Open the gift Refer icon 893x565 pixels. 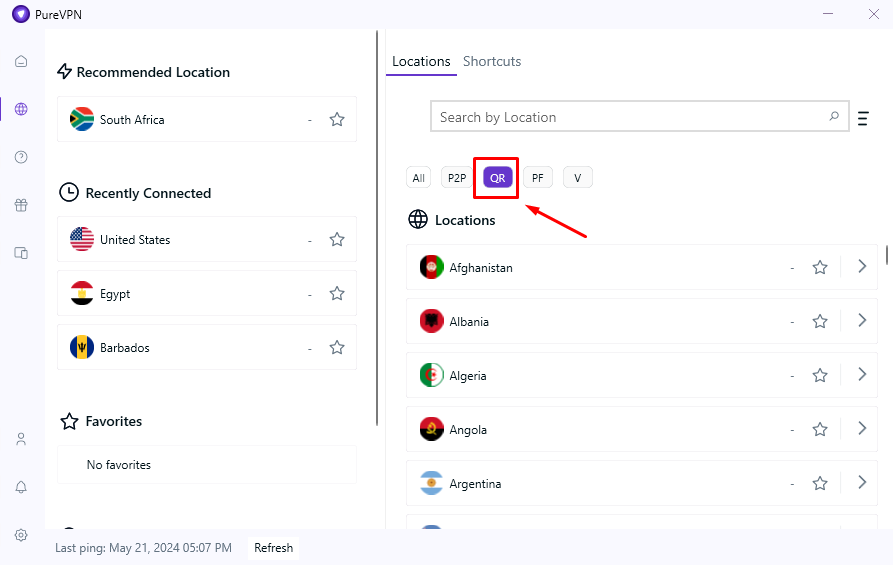coord(21,205)
